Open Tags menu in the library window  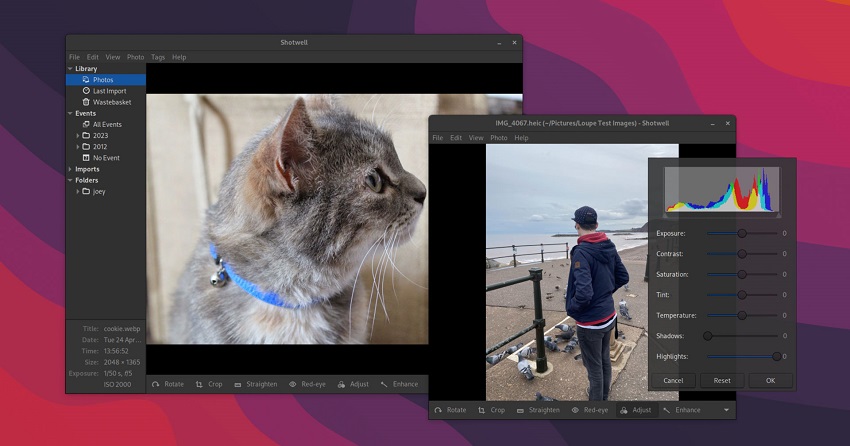tap(158, 57)
